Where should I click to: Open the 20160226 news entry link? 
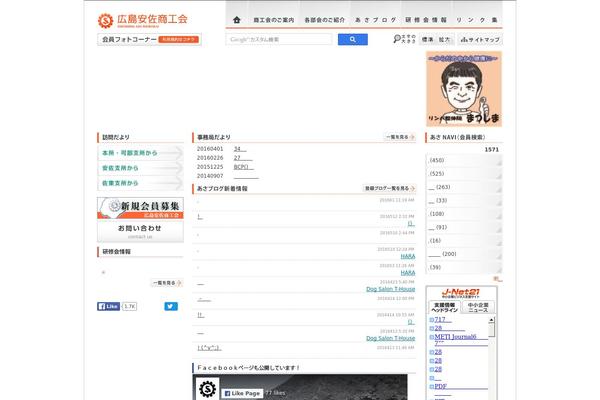click(243, 158)
